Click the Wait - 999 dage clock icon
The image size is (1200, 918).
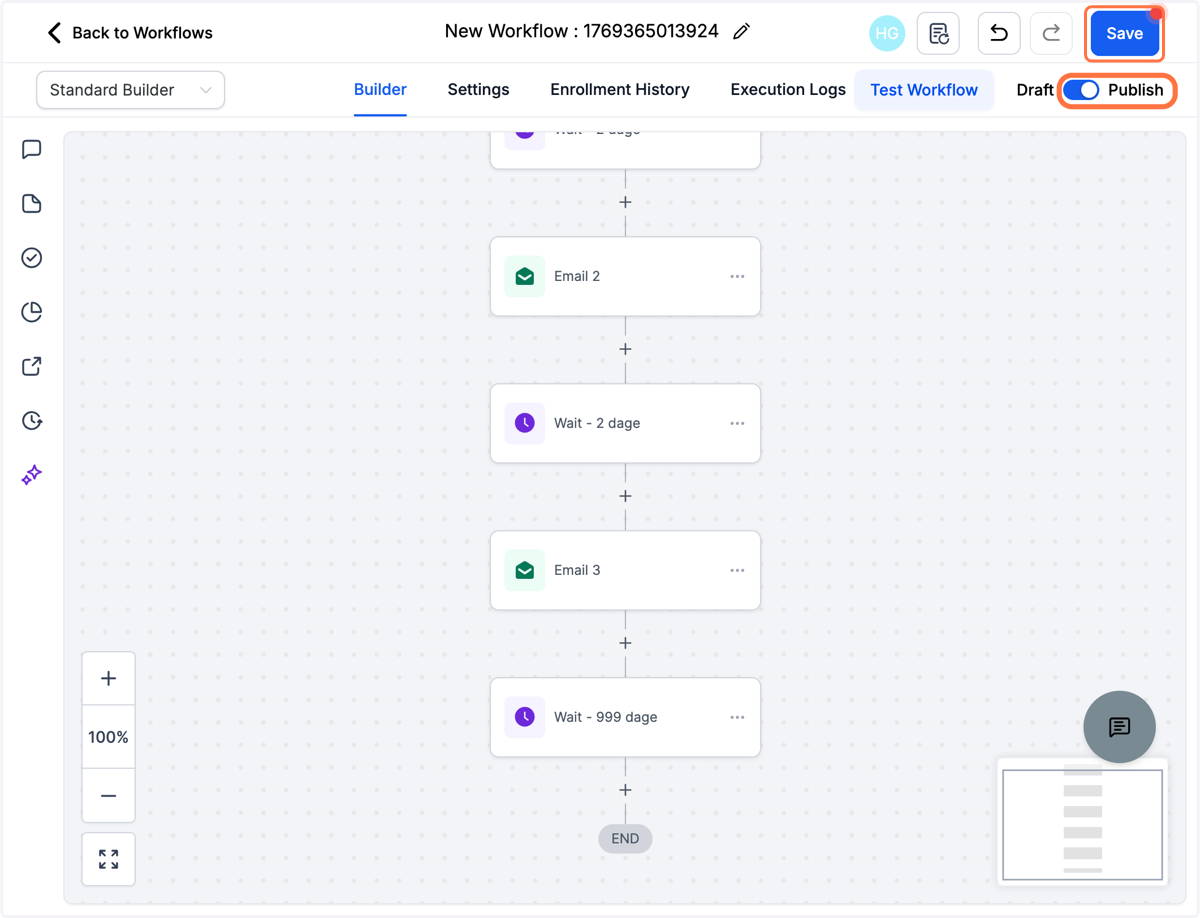525,717
